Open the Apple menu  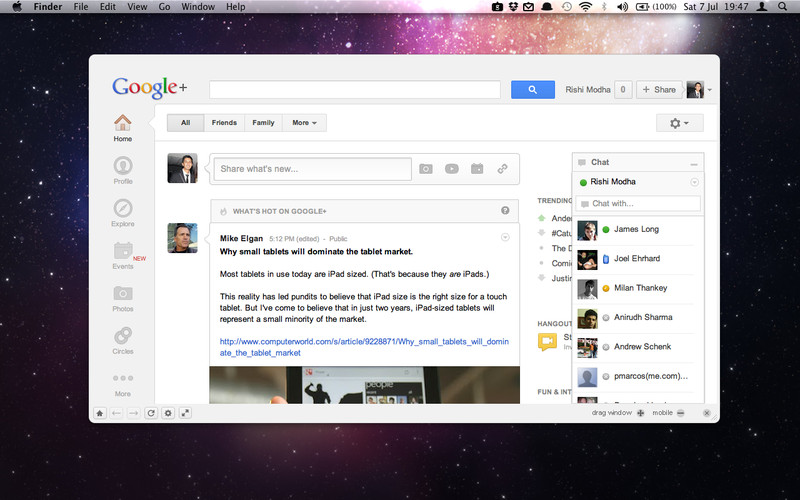tap(17, 7)
